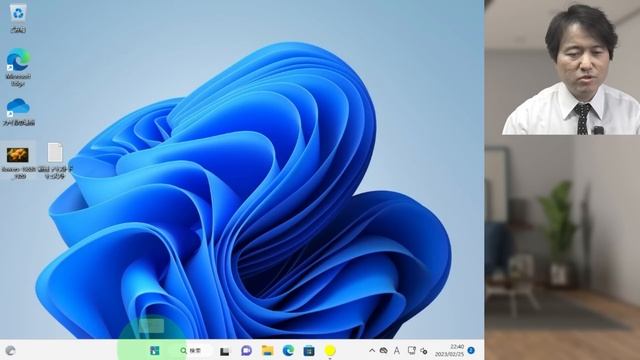Screen dimensions: 640x360
Task: Open Task View from the taskbar
Action: point(224,351)
